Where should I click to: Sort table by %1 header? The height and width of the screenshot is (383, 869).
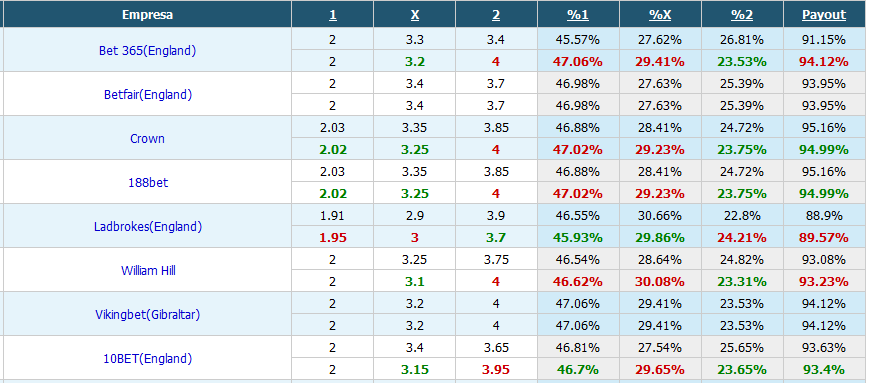point(577,15)
